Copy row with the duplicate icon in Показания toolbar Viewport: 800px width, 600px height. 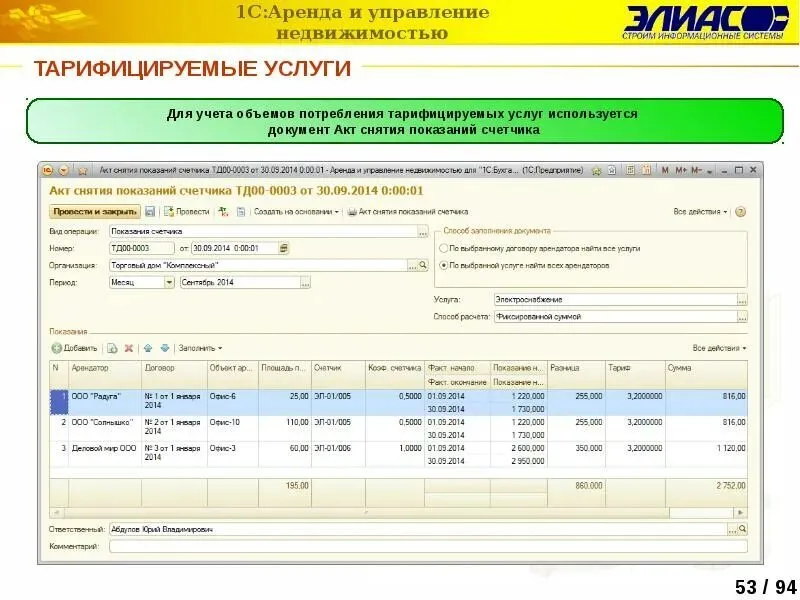pos(112,348)
